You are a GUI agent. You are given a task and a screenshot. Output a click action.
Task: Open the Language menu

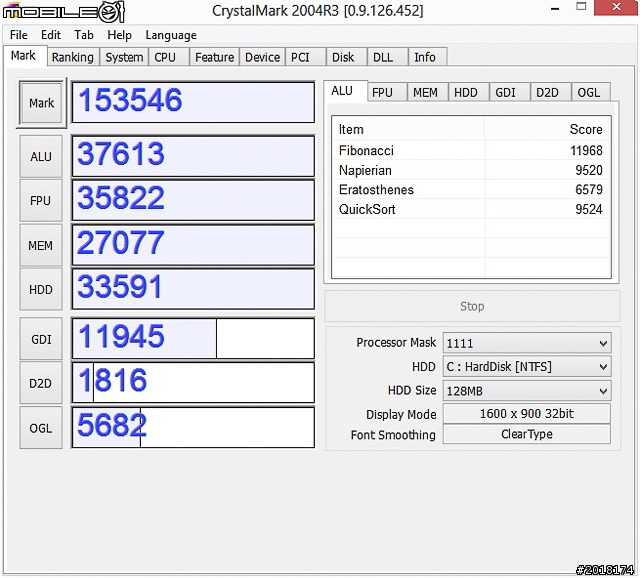coord(171,35)
